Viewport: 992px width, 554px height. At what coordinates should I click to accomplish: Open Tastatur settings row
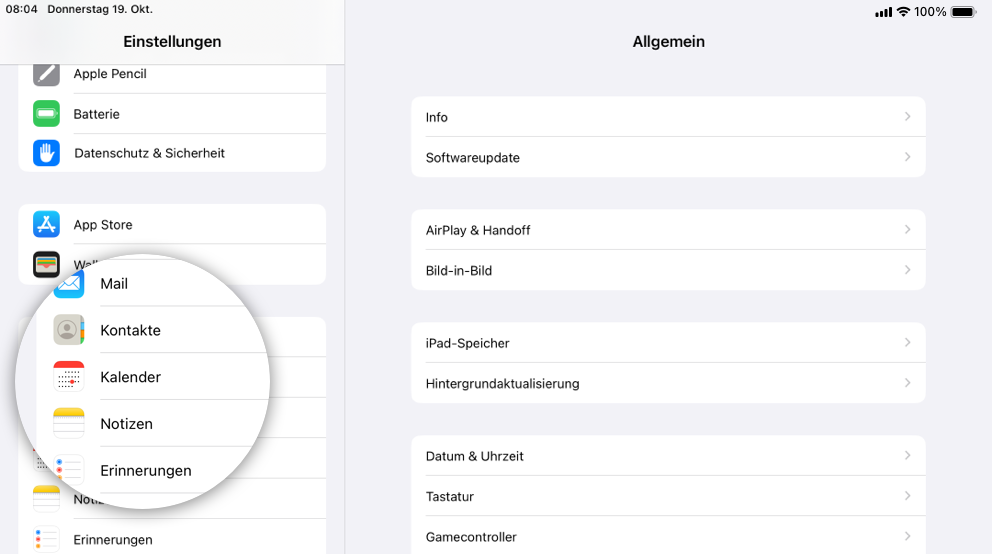click(x=668, y=496)
